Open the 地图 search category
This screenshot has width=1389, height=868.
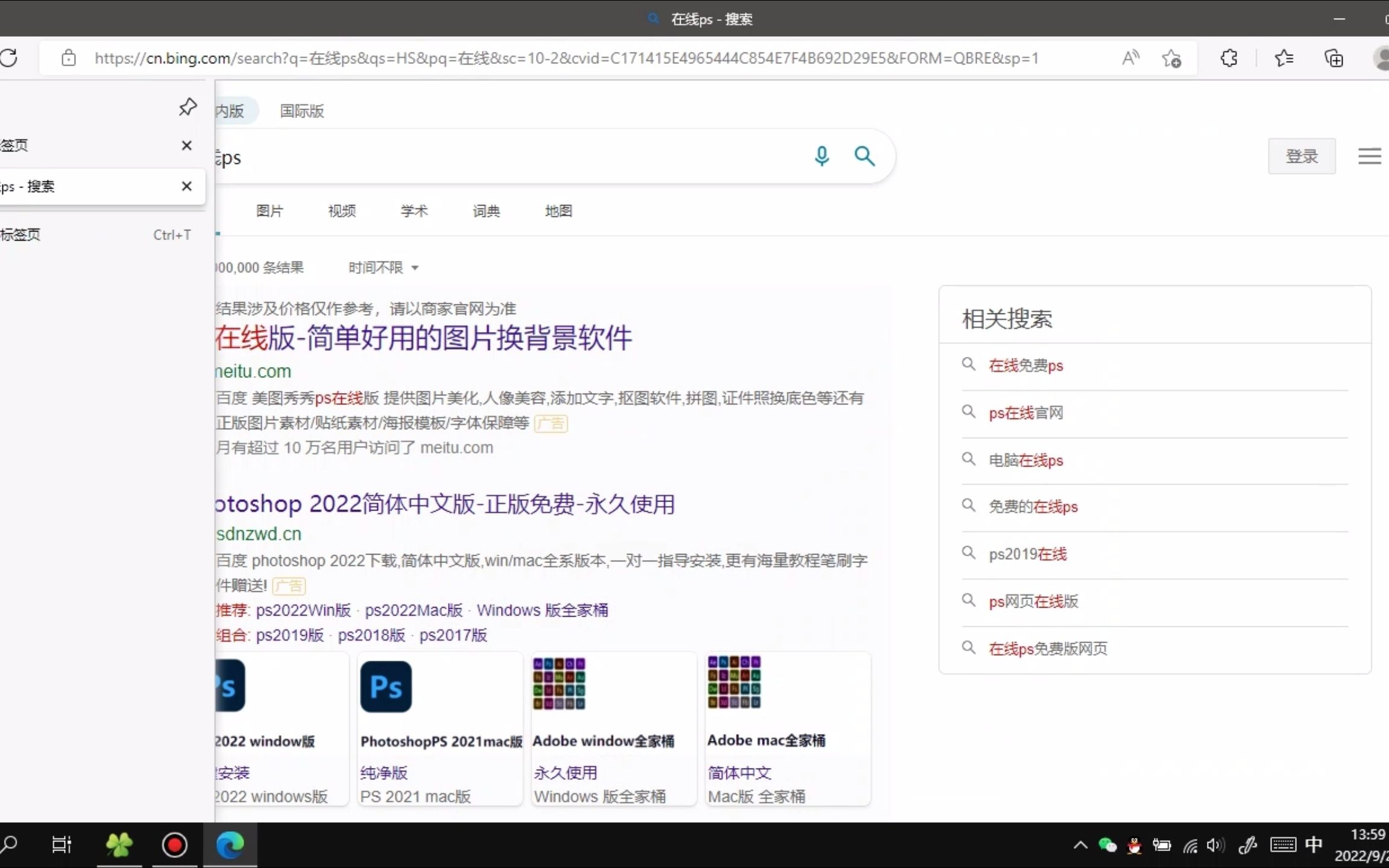[558, 211]
